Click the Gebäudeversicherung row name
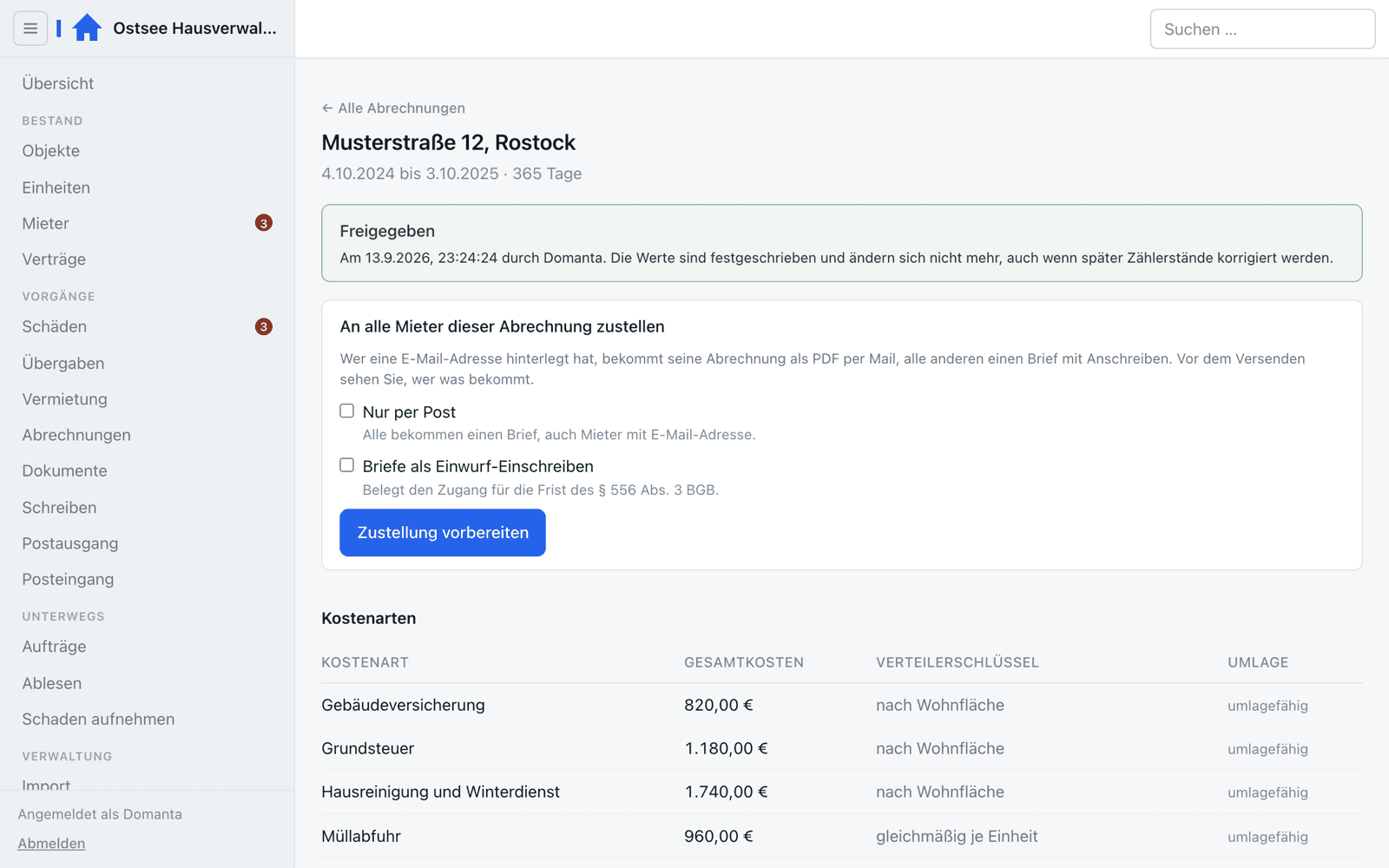 point(403,705)
